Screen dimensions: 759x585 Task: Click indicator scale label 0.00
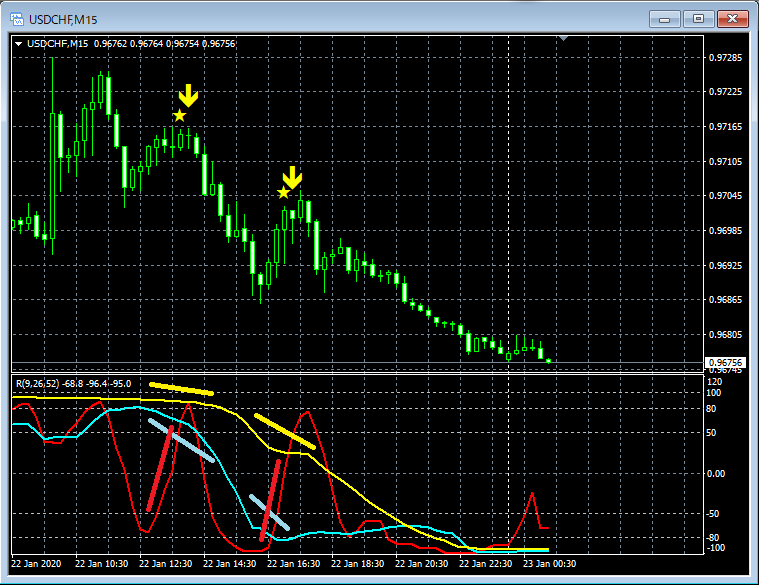point(716,474)
